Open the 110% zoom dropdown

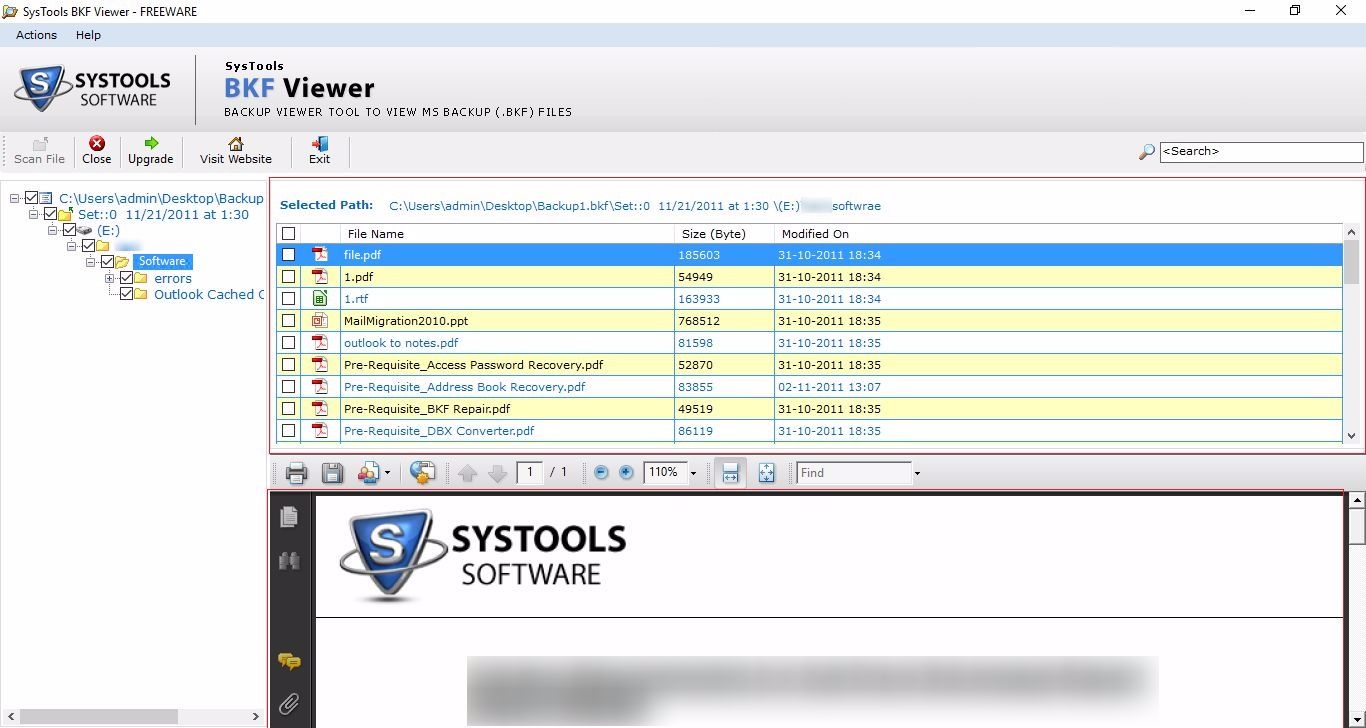pyautogui.click(x=693, y=473)
